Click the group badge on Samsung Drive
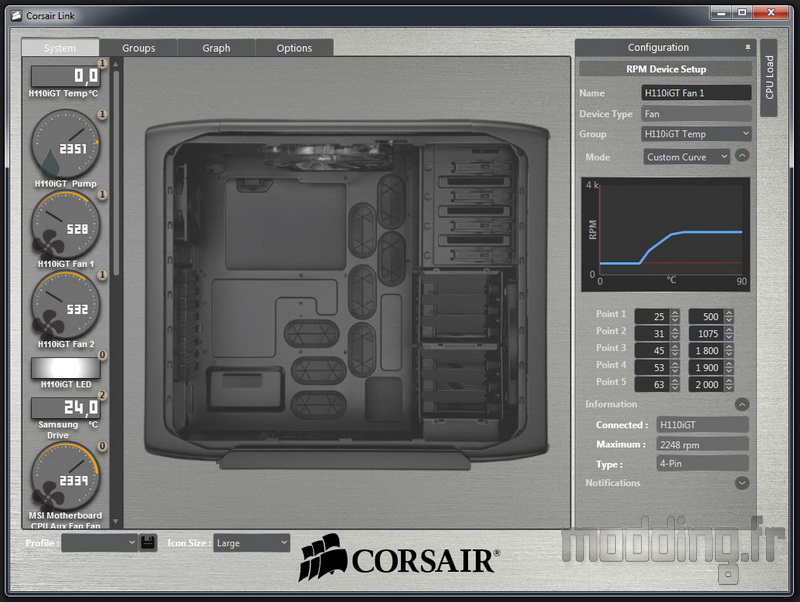This screenshot has width=800, height=602. (x=102, y=395)
